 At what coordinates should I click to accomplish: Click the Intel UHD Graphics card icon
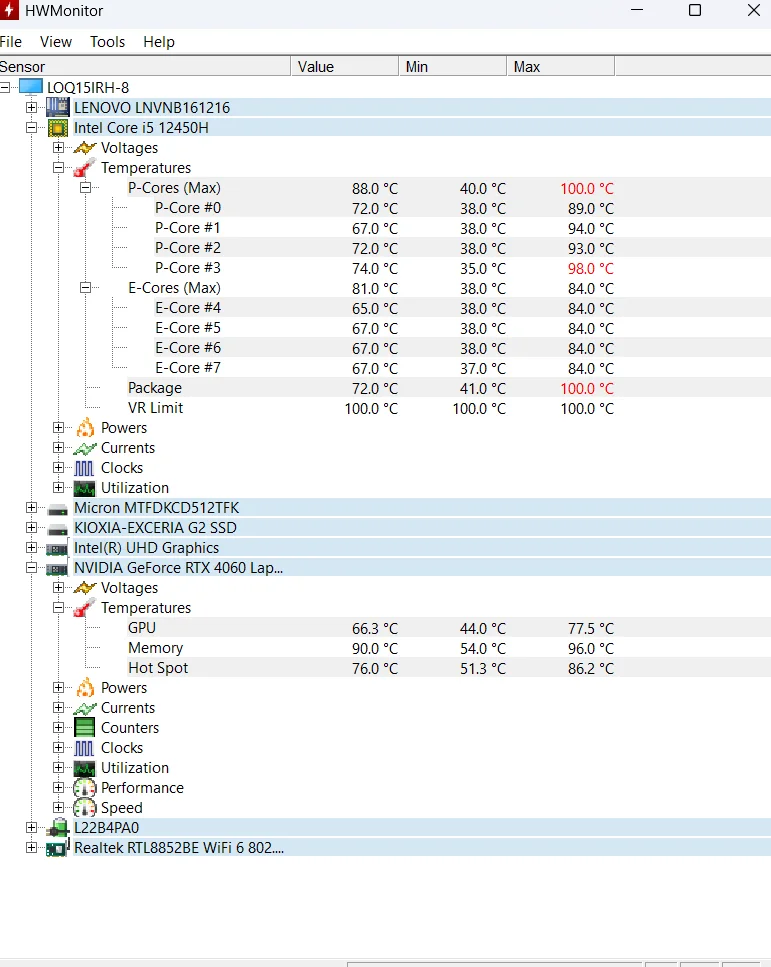point(57,549)
